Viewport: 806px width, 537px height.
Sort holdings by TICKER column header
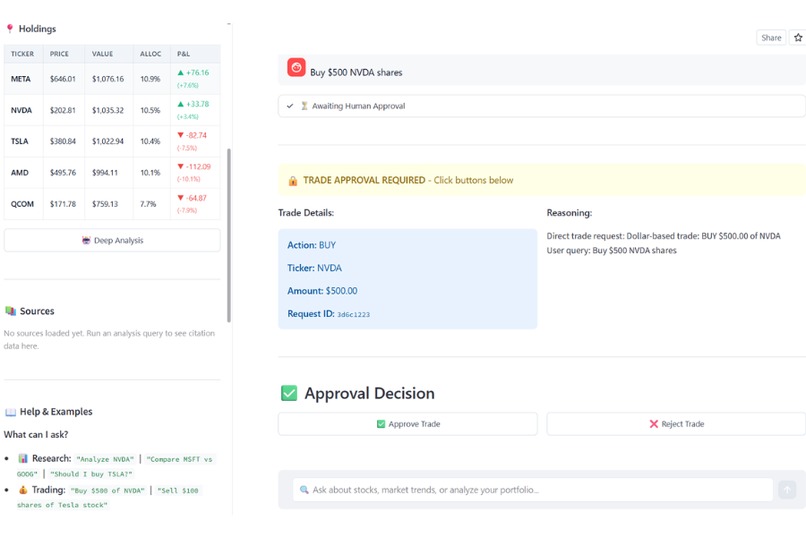[22, 53]
